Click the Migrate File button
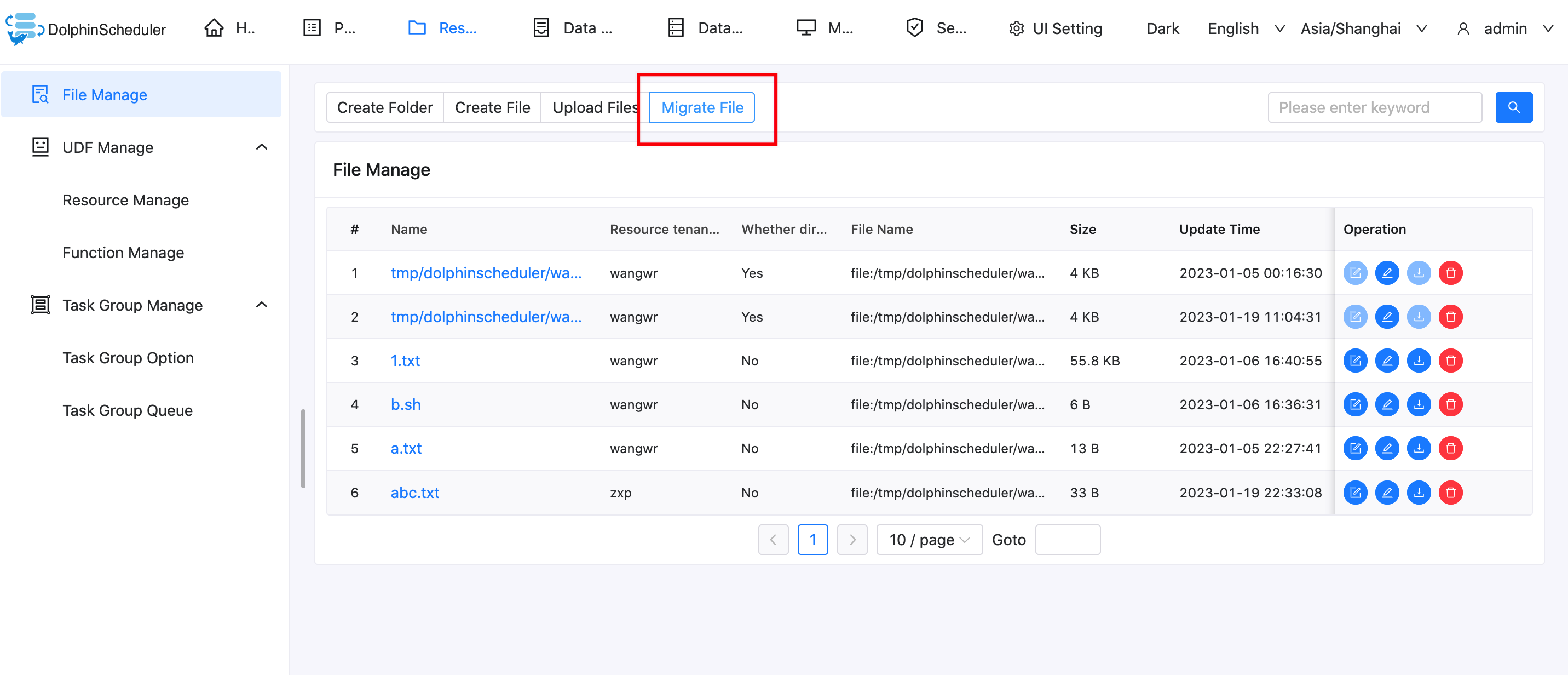The width and height of the screenshot is (1568, 675). coord(702,107)
